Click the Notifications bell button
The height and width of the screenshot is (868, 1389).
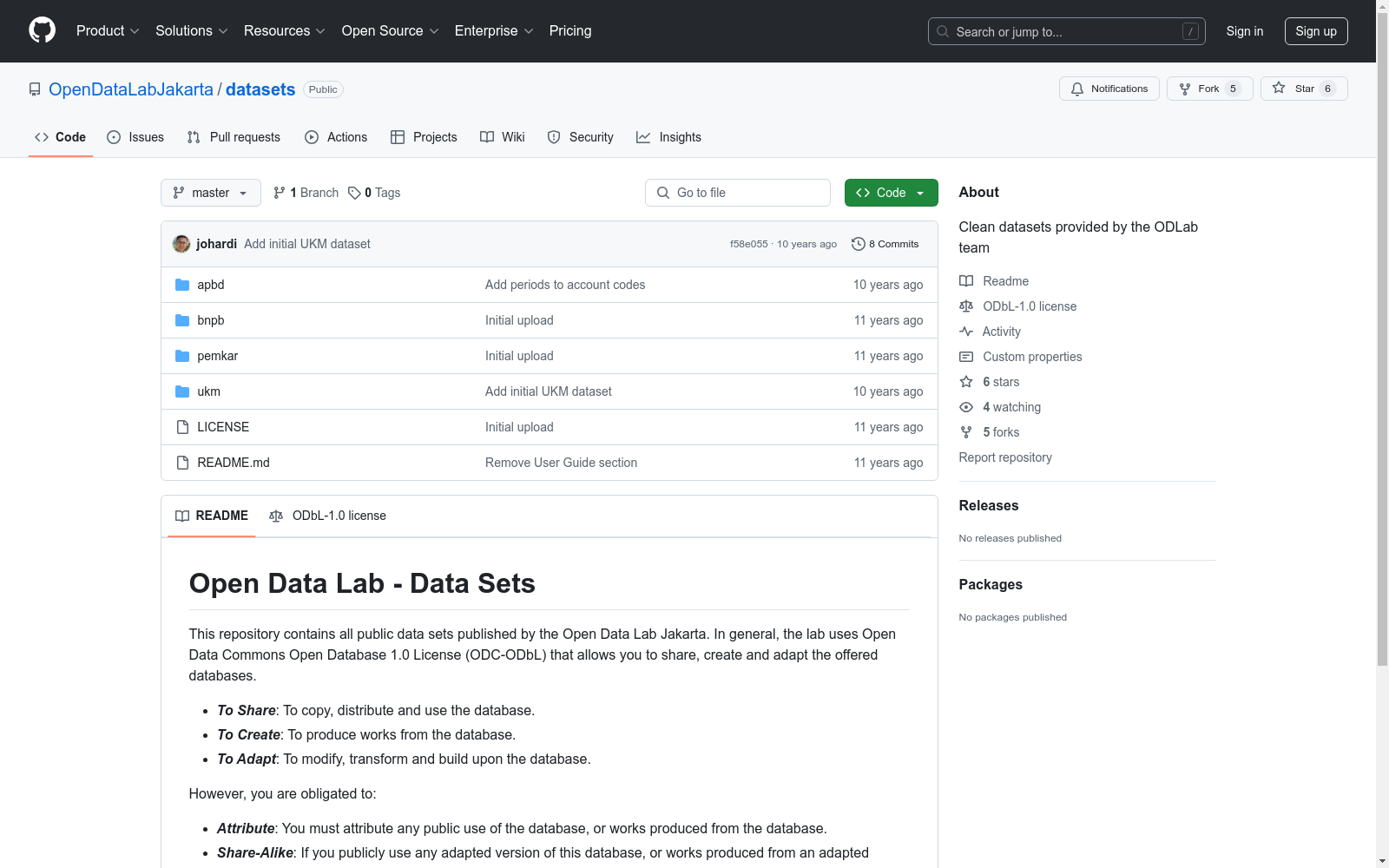pyautogui.click(x=1109, y=89)
